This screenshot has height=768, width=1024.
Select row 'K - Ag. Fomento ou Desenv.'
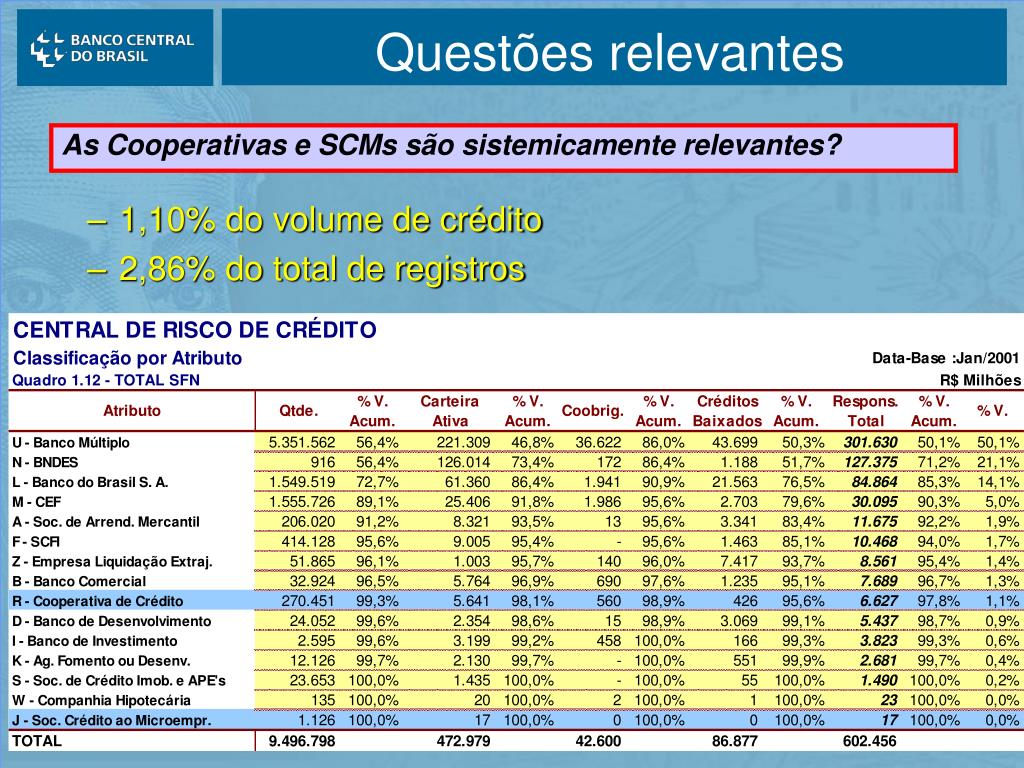click(515, 660)
